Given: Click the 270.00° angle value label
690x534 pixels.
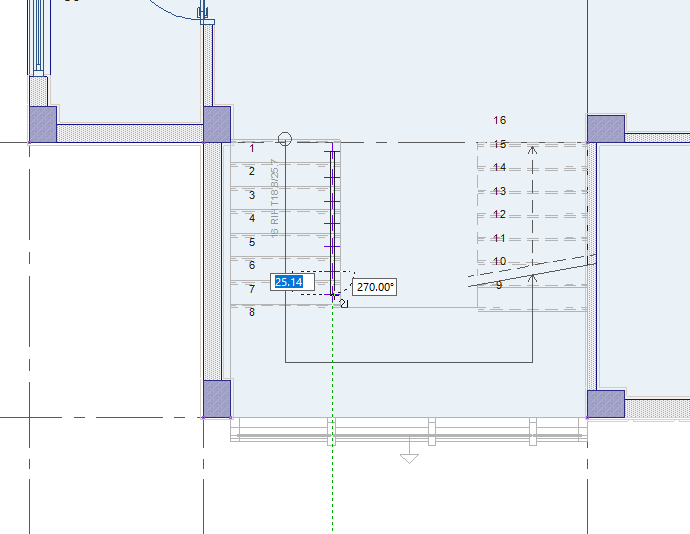Looking at the screenshot, I should [374, 287].
